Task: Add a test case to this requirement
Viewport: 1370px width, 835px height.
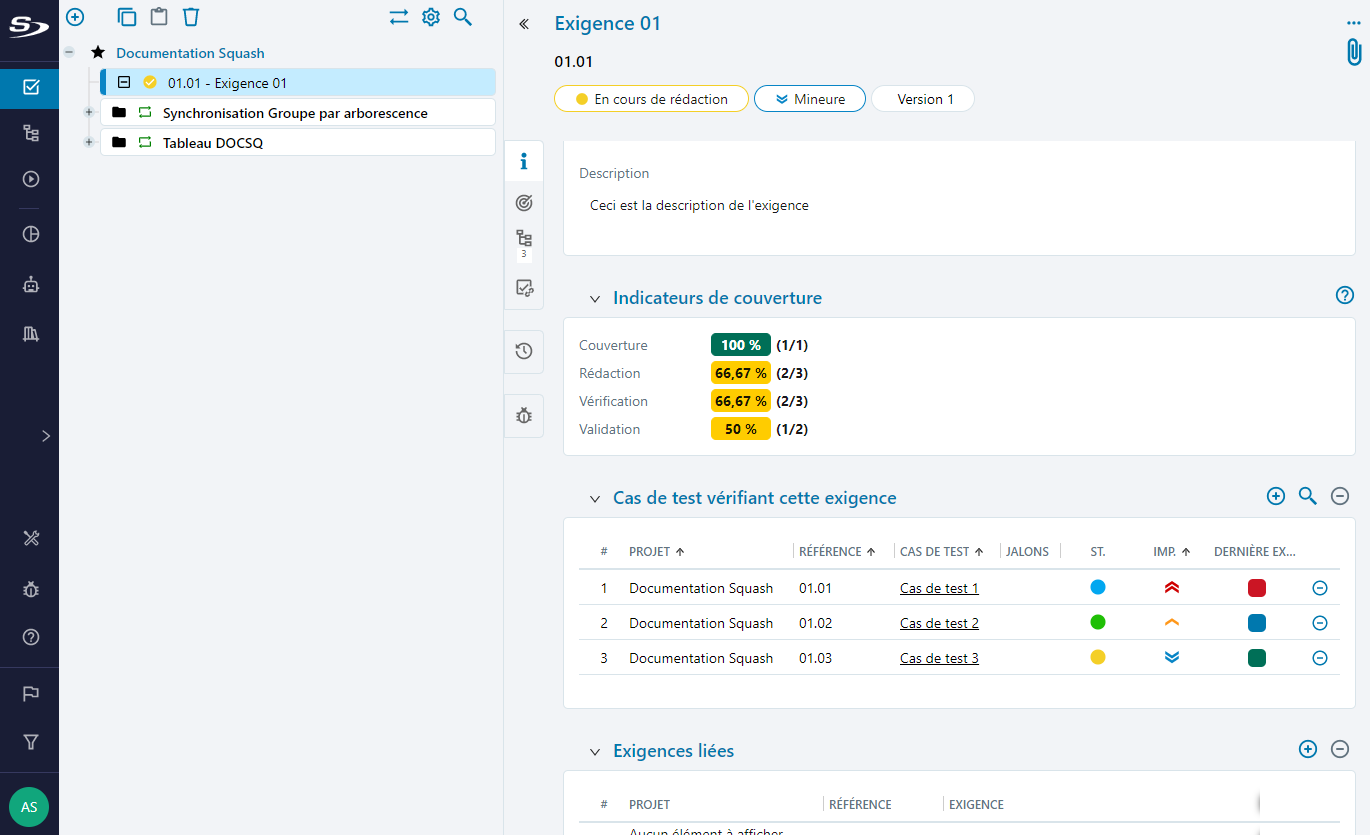Action: click(1276, 495)
